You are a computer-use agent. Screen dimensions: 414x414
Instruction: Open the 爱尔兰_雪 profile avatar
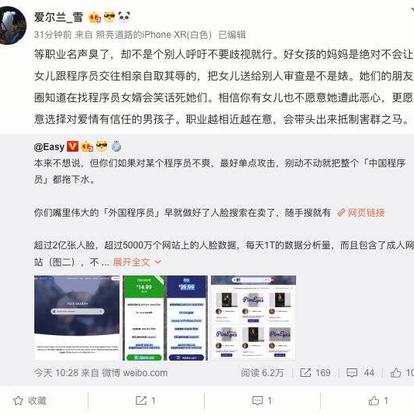(12, 24)
